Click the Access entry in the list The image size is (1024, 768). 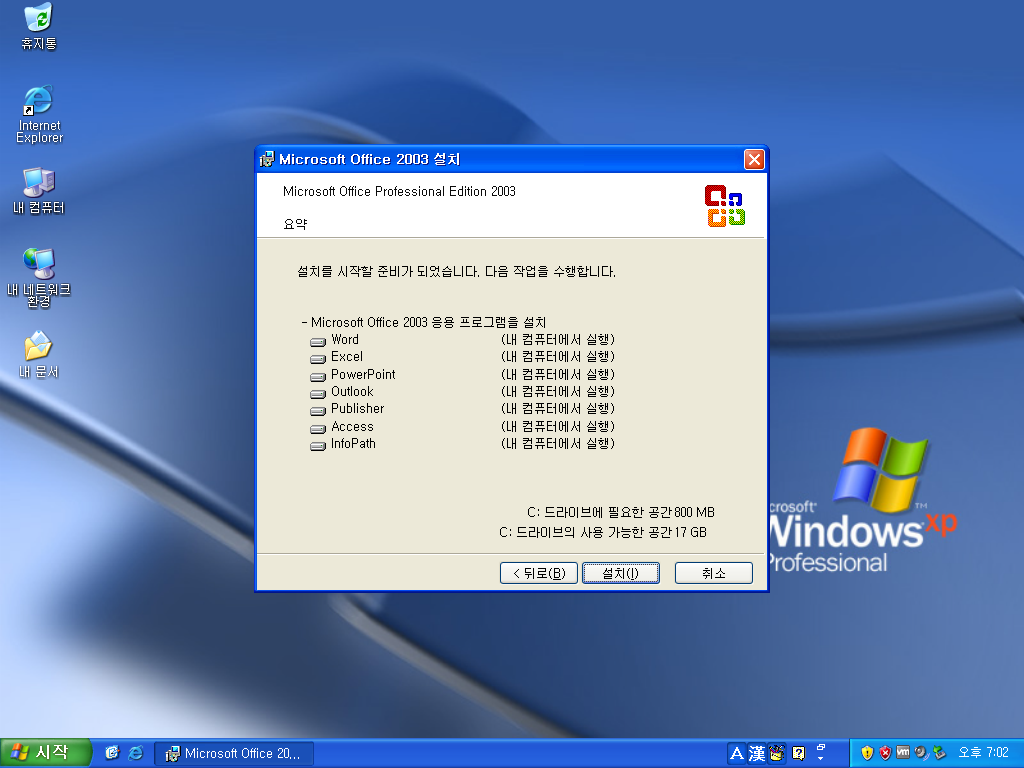[352, 426]
